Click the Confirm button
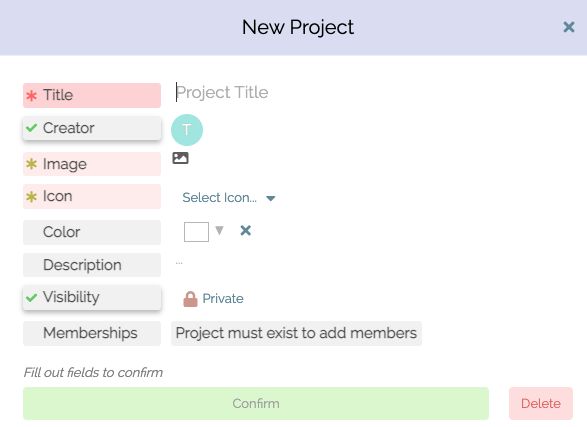 [256, 403]
